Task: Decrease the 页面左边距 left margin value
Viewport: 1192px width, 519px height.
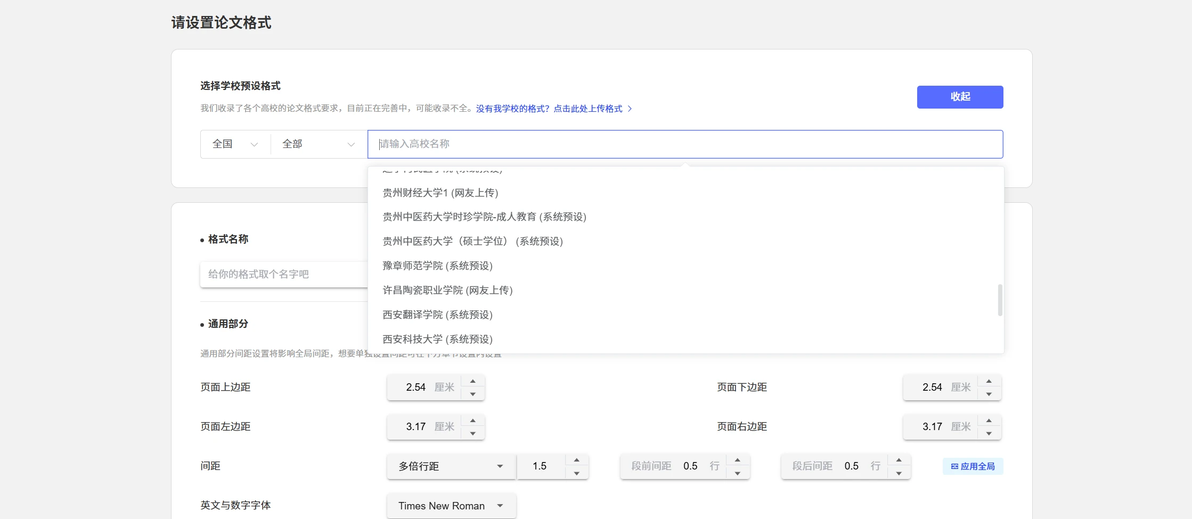Action: (473, 433)
